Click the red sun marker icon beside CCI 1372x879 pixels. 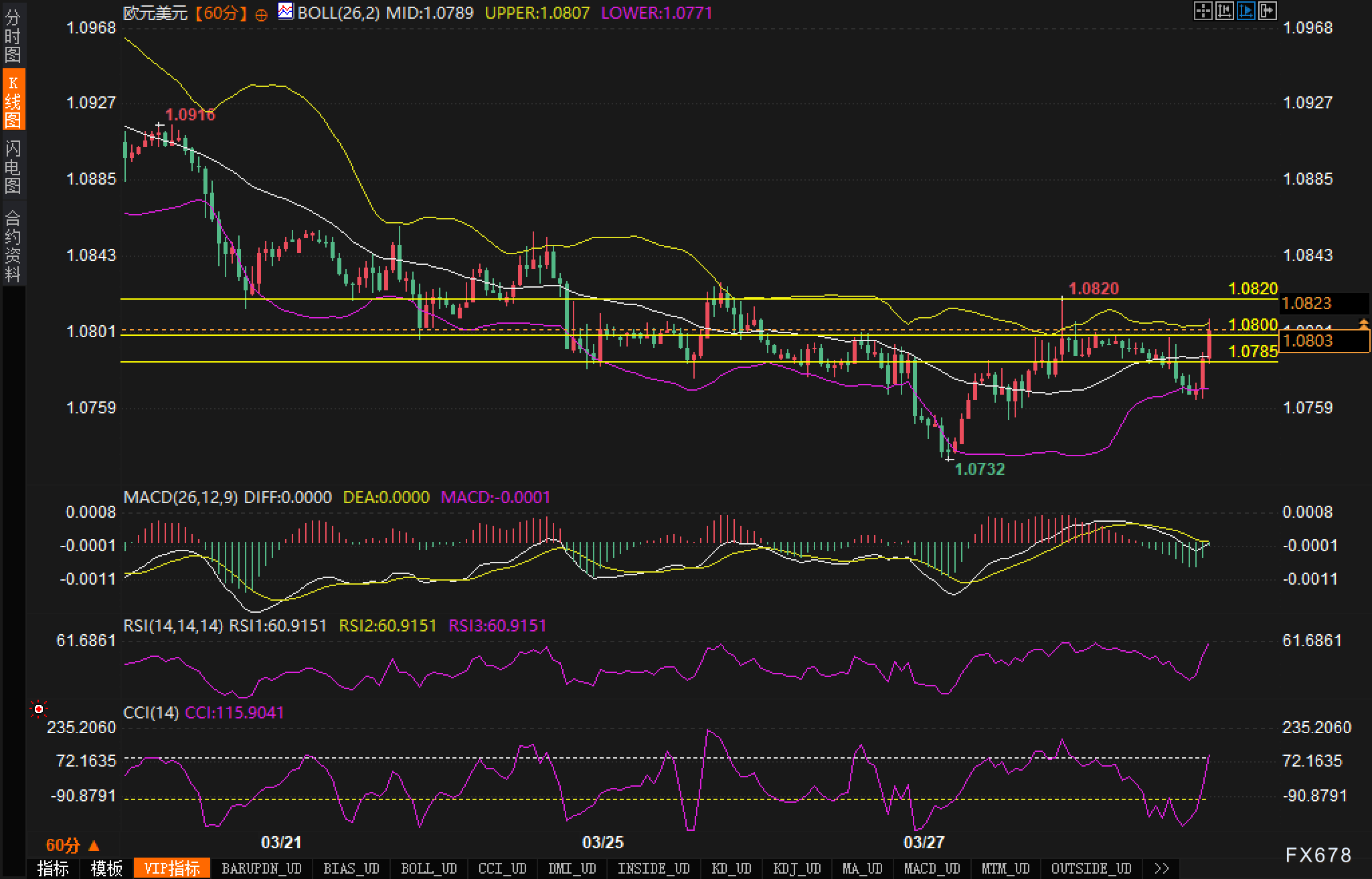(39, 708)
